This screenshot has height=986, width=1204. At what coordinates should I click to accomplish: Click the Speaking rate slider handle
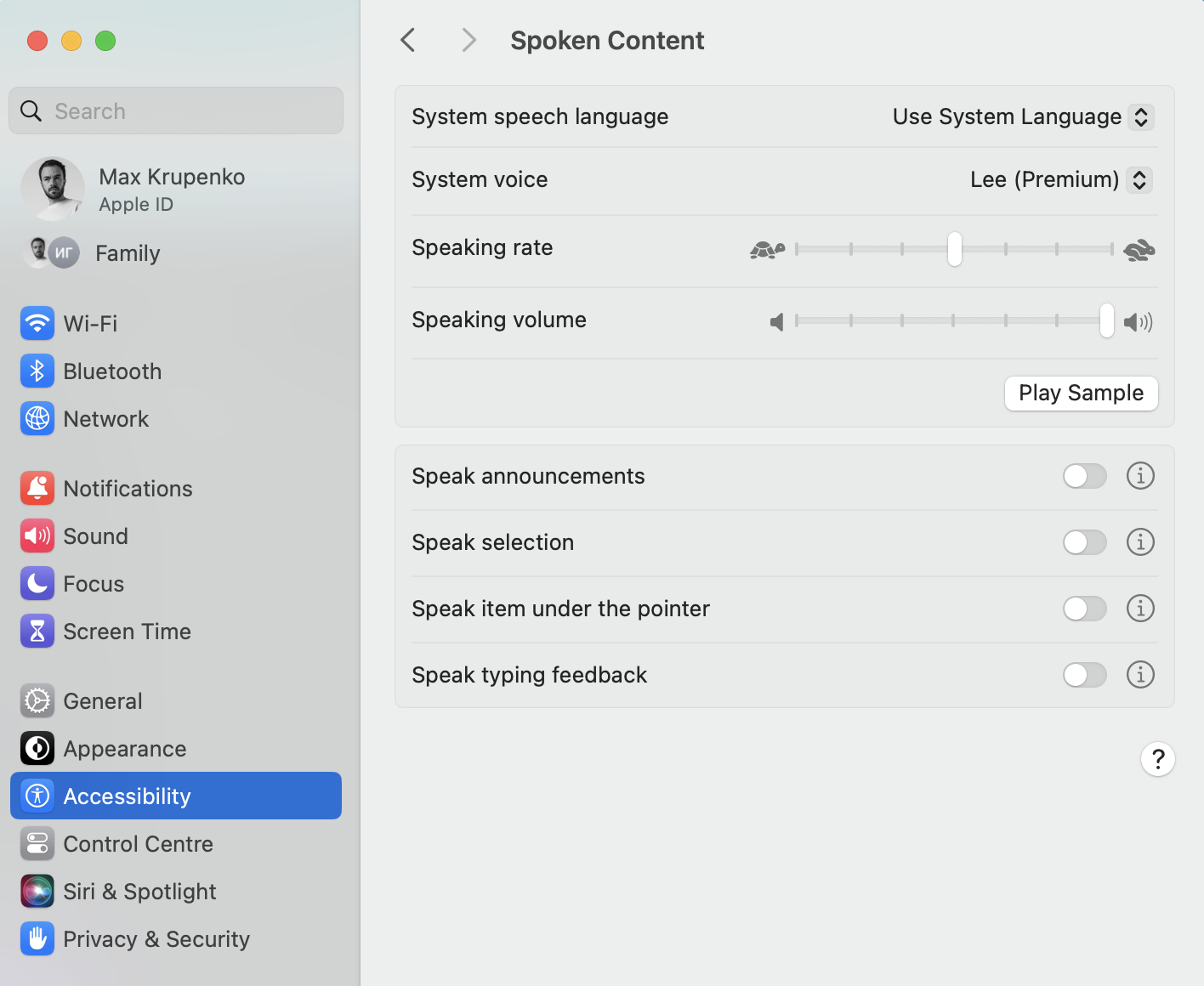coord(955,249)
